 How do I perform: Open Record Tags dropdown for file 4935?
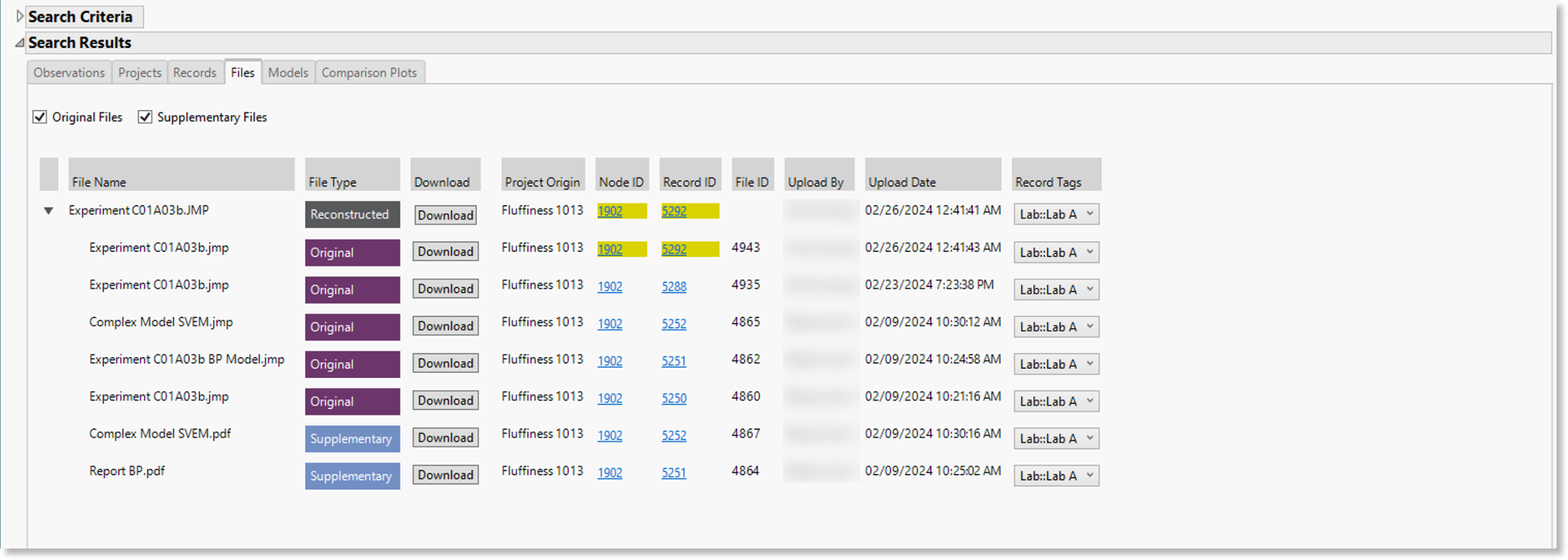(x=1056, y=289)
